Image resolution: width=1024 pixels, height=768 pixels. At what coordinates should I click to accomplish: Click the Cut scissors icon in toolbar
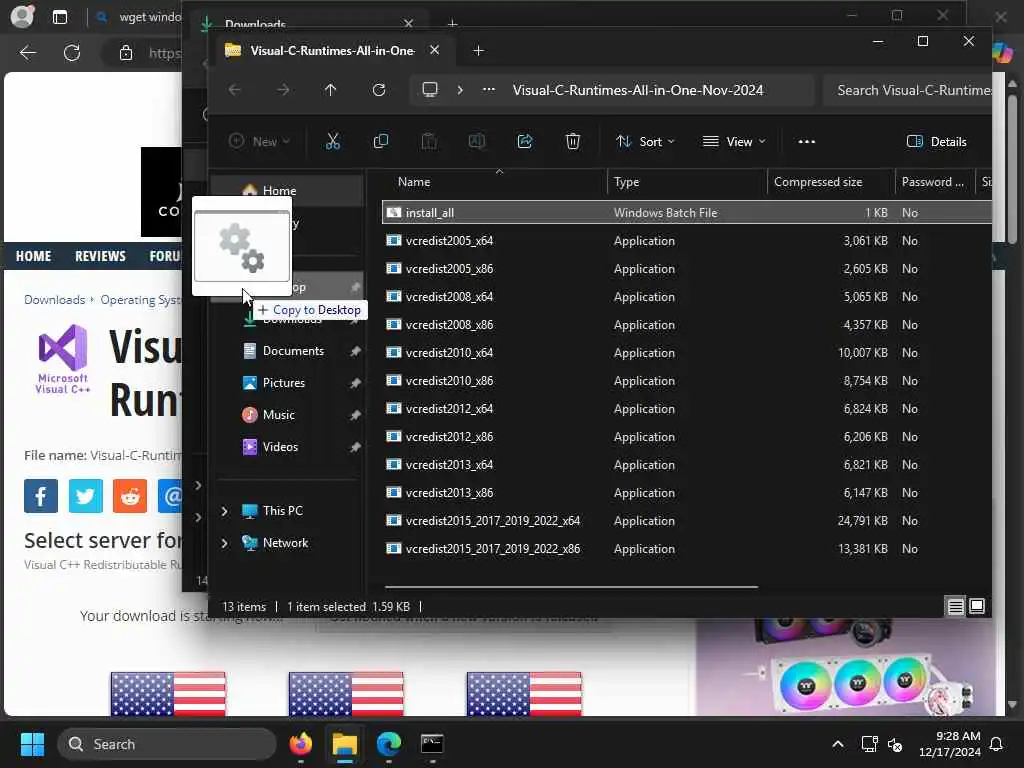(332, 141)
